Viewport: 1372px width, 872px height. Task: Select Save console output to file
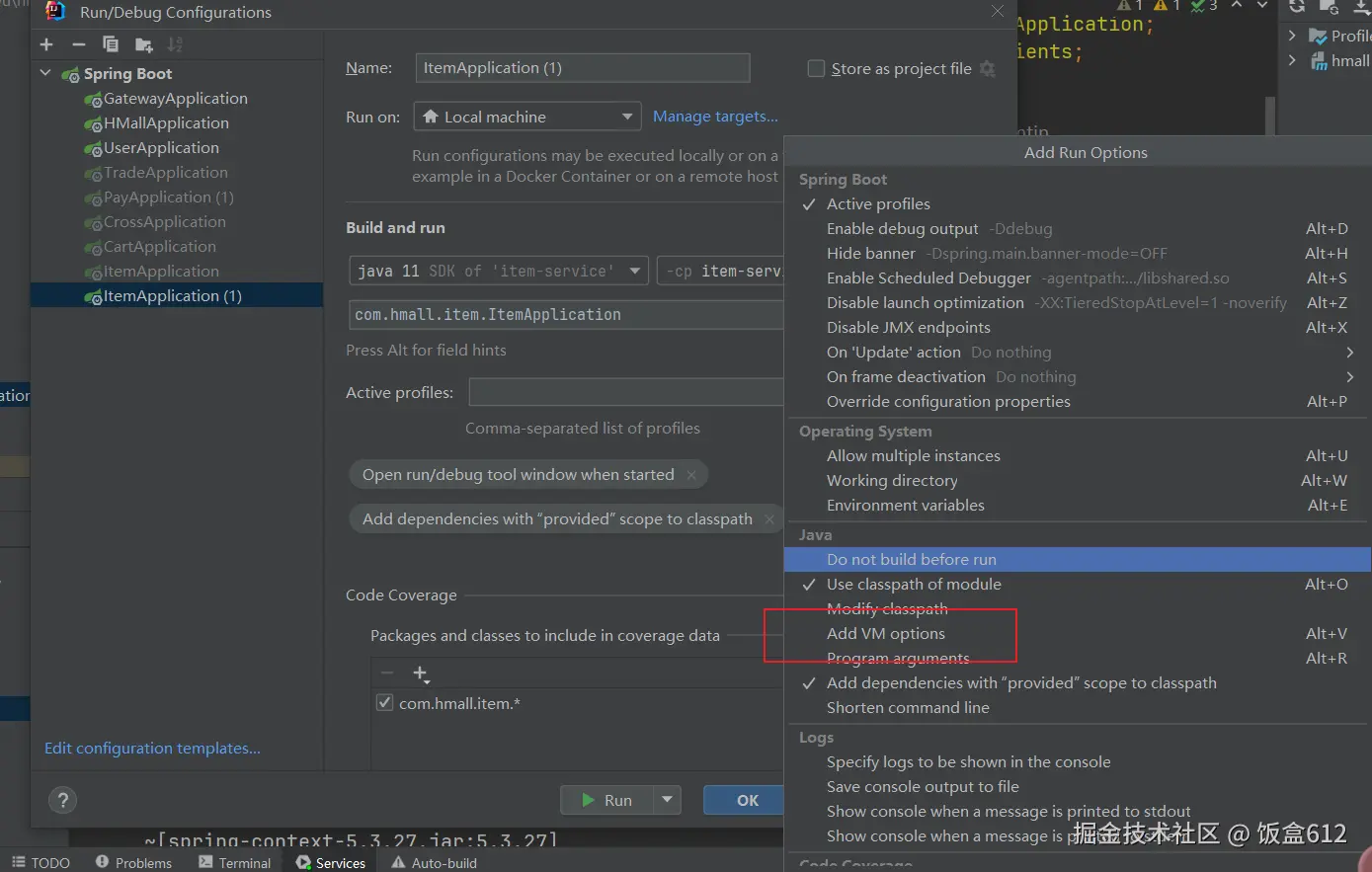1078,786
